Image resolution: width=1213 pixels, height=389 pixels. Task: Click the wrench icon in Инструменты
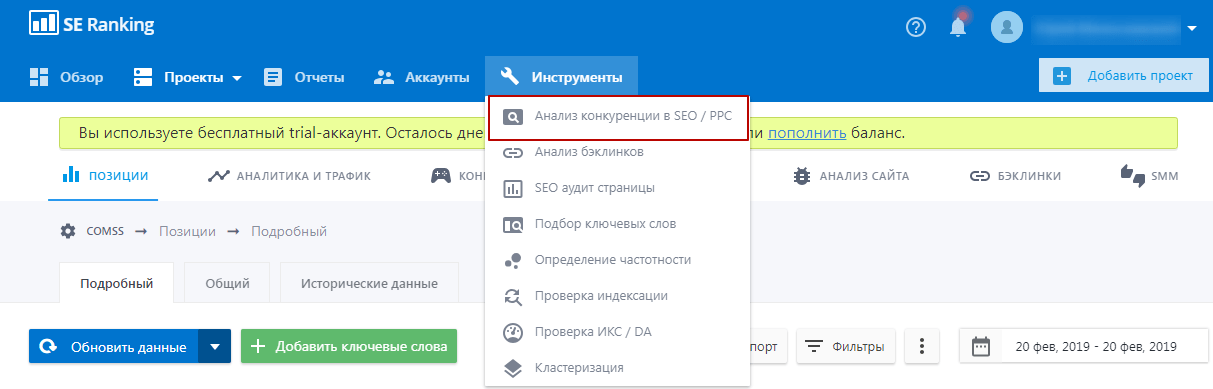pyautogui.click(x=509, y=77)
